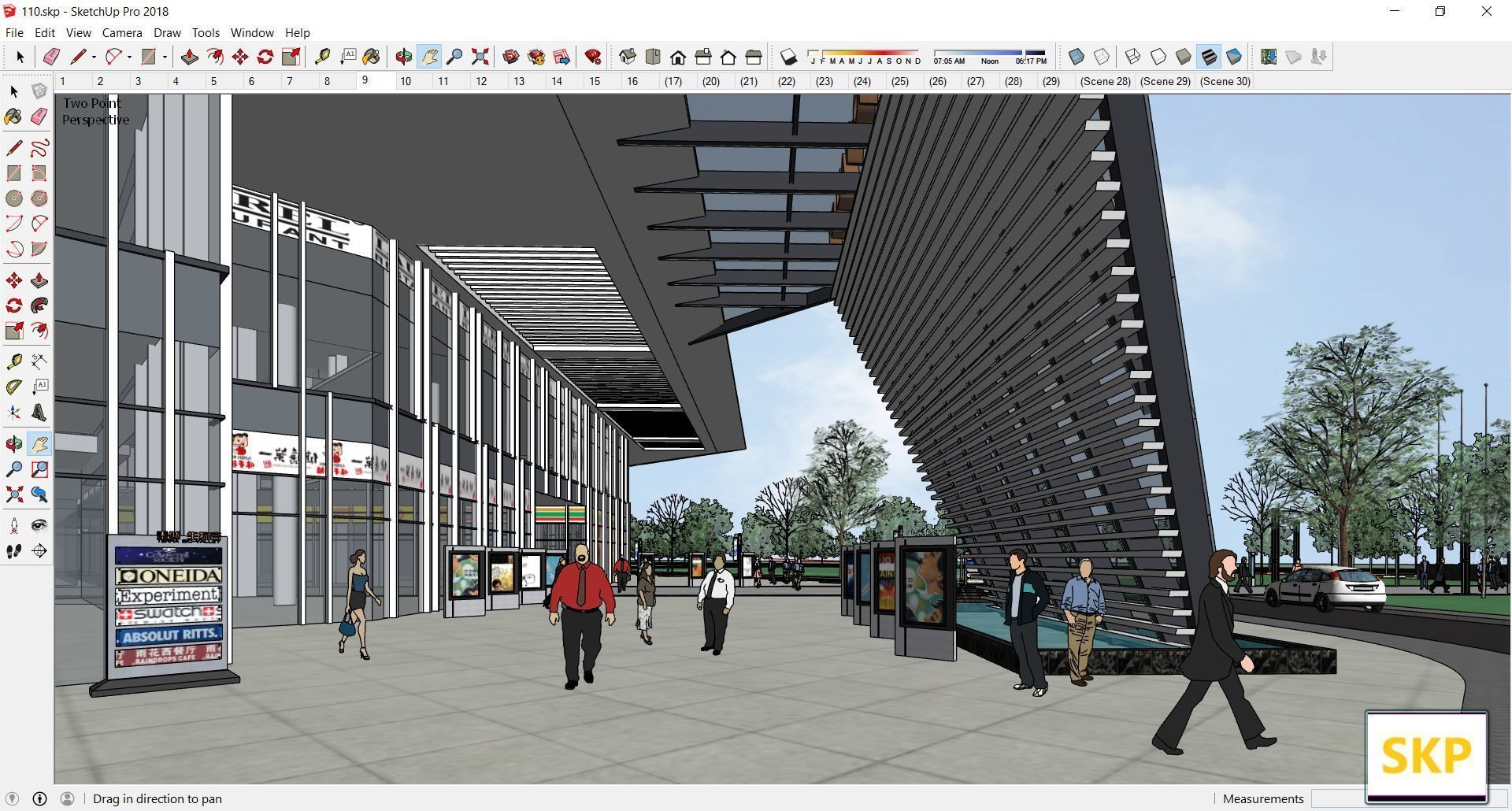Select the Eraser tool in top toolbar
The width and height of the screenshot is (1512, 811).
pyautogui.click(x=51, y=57)
